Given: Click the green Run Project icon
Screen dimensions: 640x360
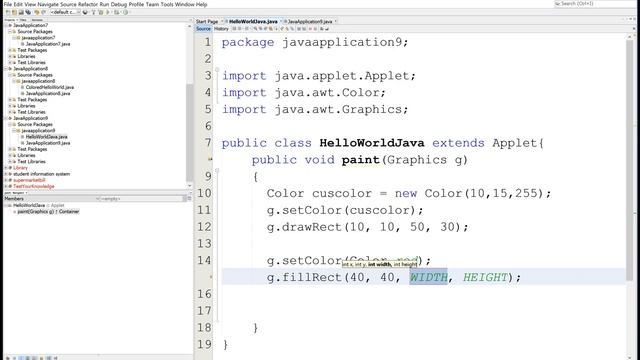Looking at the screenshot, I should click(x=108, y=12).
